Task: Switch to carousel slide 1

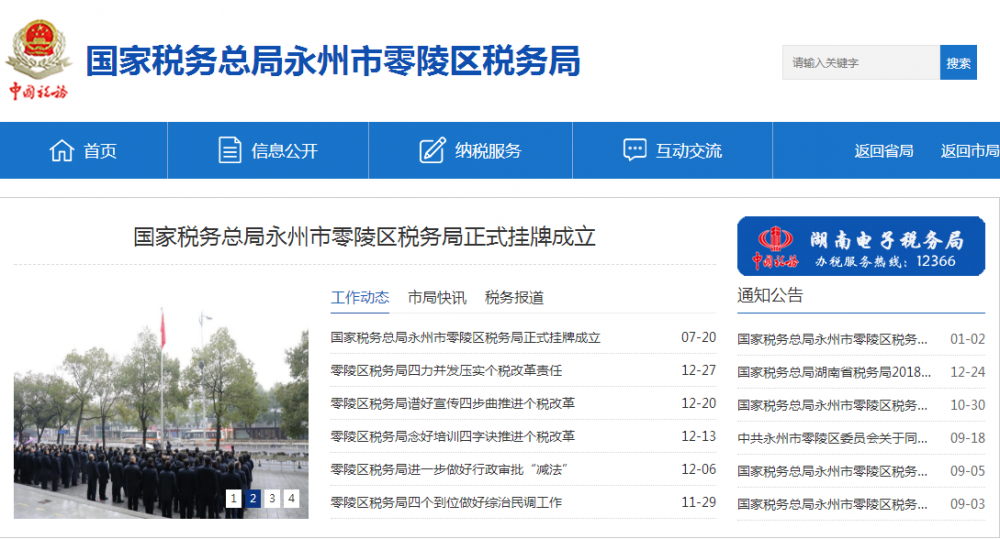Action: click(233, 498)
